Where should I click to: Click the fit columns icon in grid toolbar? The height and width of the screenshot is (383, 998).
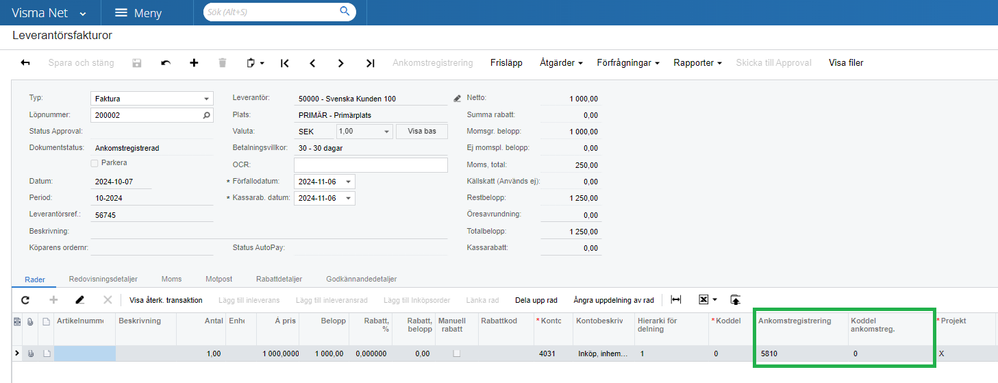pos(676,299)
